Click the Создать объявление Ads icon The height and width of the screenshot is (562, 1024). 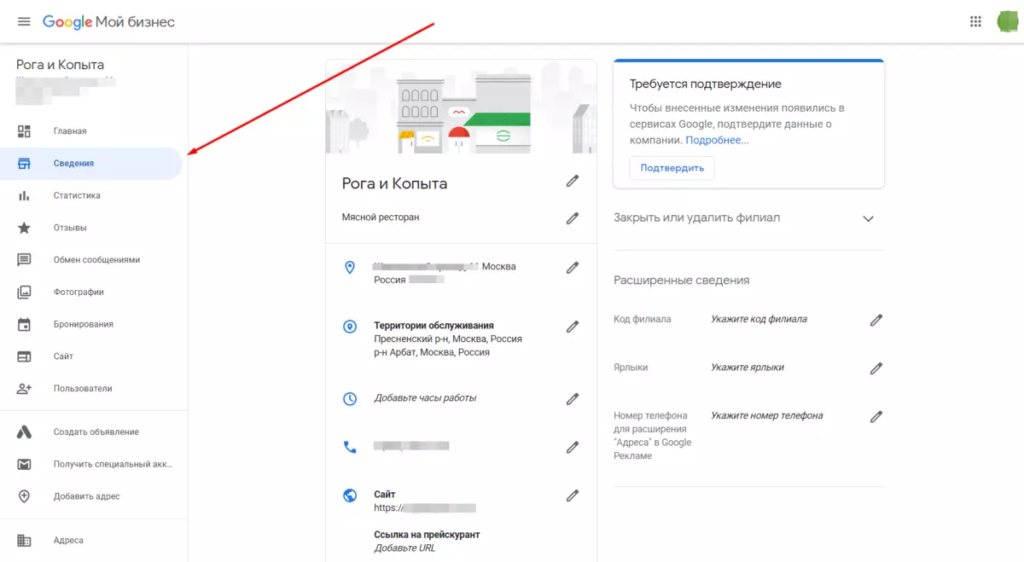point(24,432)
